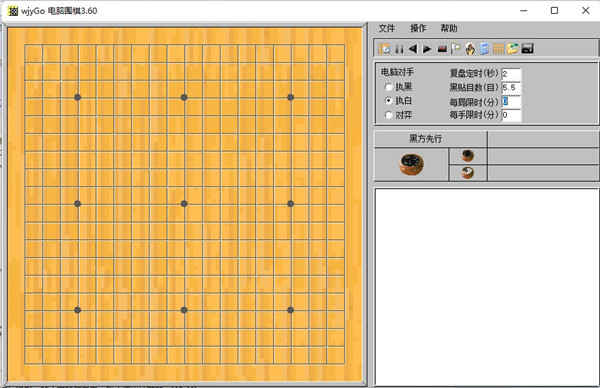Click the flame icon in the toolbar
The width and height of the screenshot is (600, 388).
pyautogui.click(x=470, y=49)
